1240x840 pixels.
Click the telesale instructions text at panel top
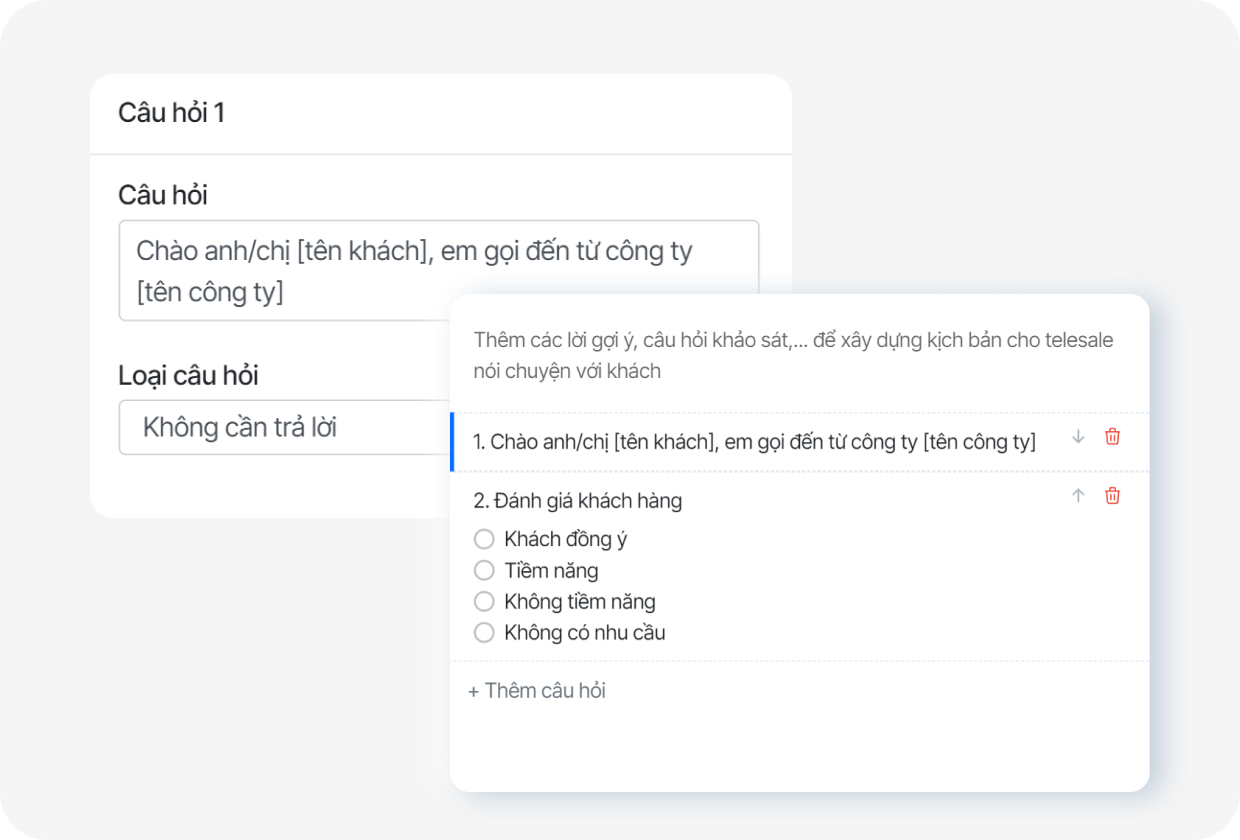[794, 355]
